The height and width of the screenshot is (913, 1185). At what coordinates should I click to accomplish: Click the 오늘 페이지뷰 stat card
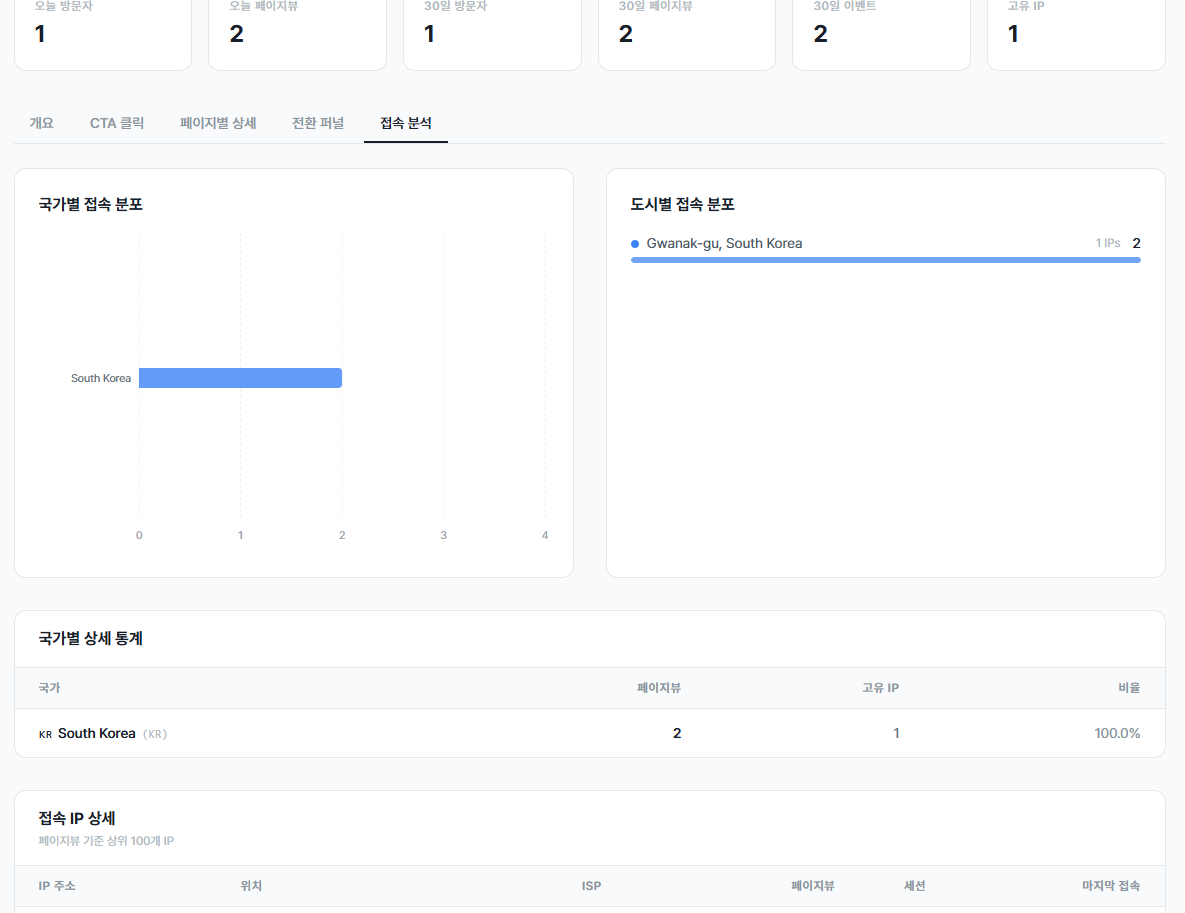(297, 35)
